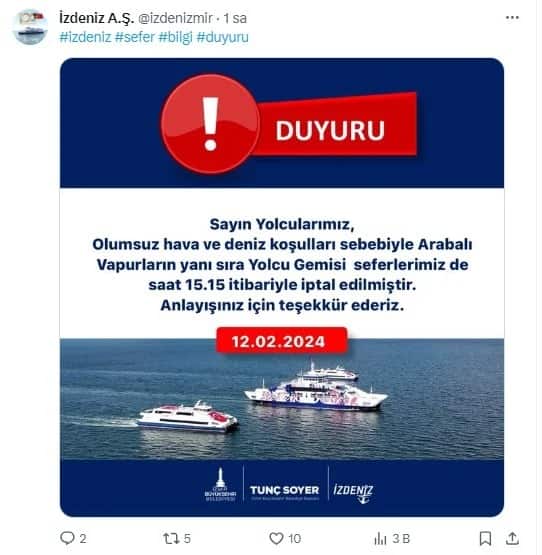Open the three-dot more options menu
This screenshot has height=555, width=542.
click(512, 17)
